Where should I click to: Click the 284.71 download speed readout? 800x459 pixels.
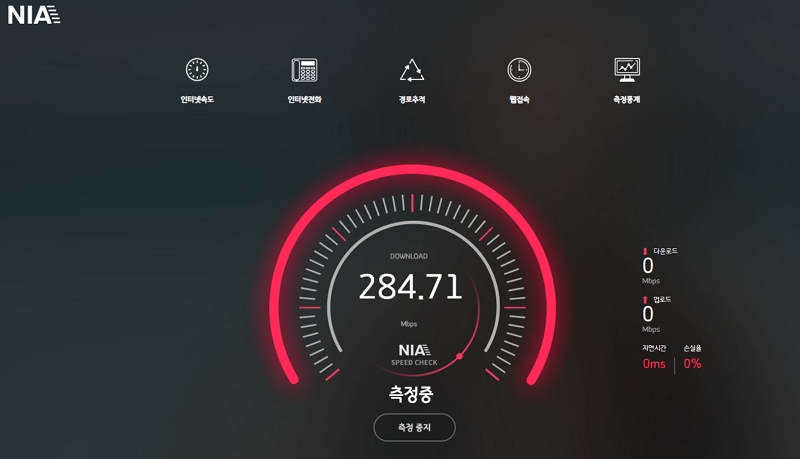point(410,288)
